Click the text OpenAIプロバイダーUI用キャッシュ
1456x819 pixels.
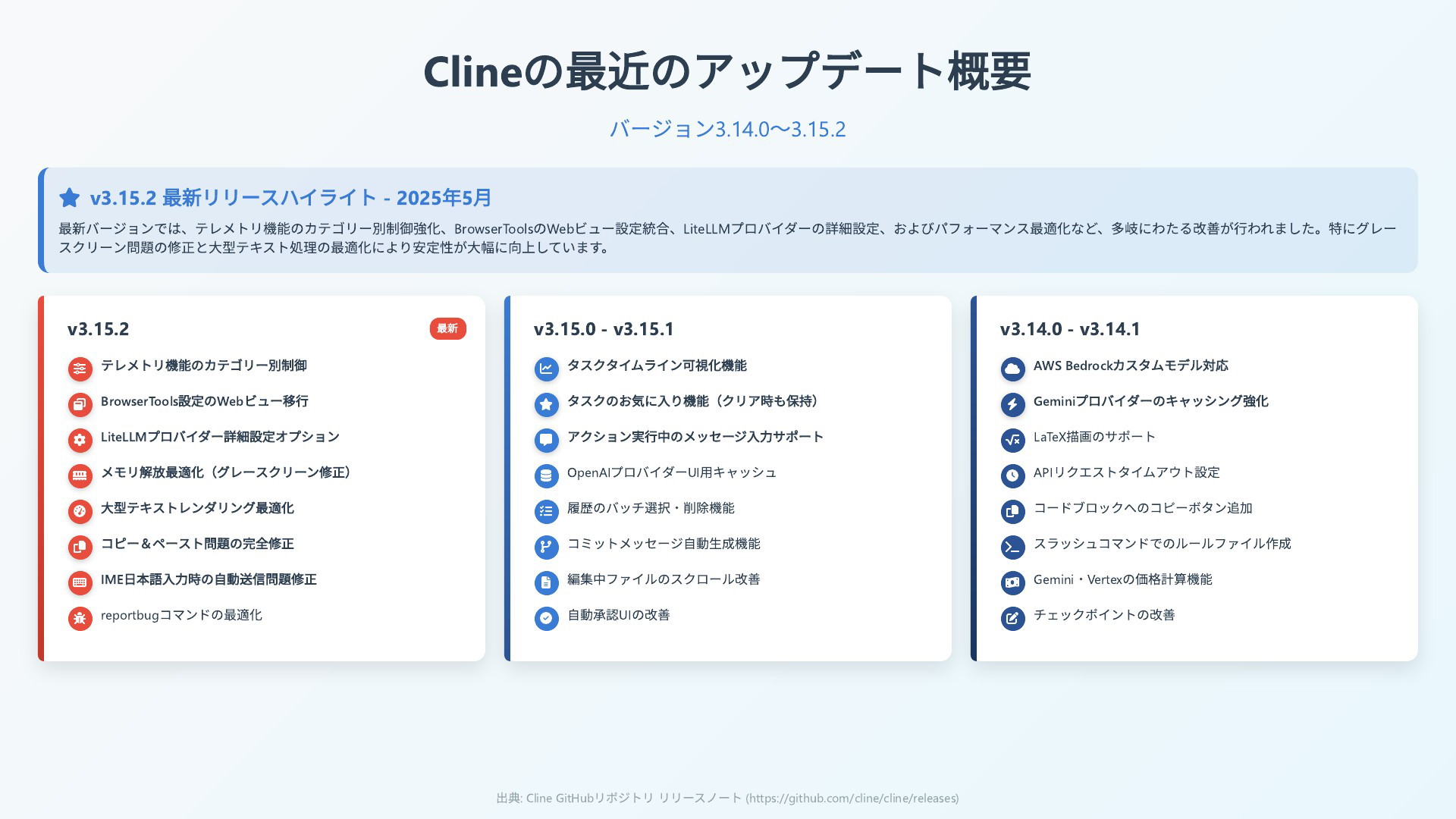pyautogui.click(x=672, y=472)
